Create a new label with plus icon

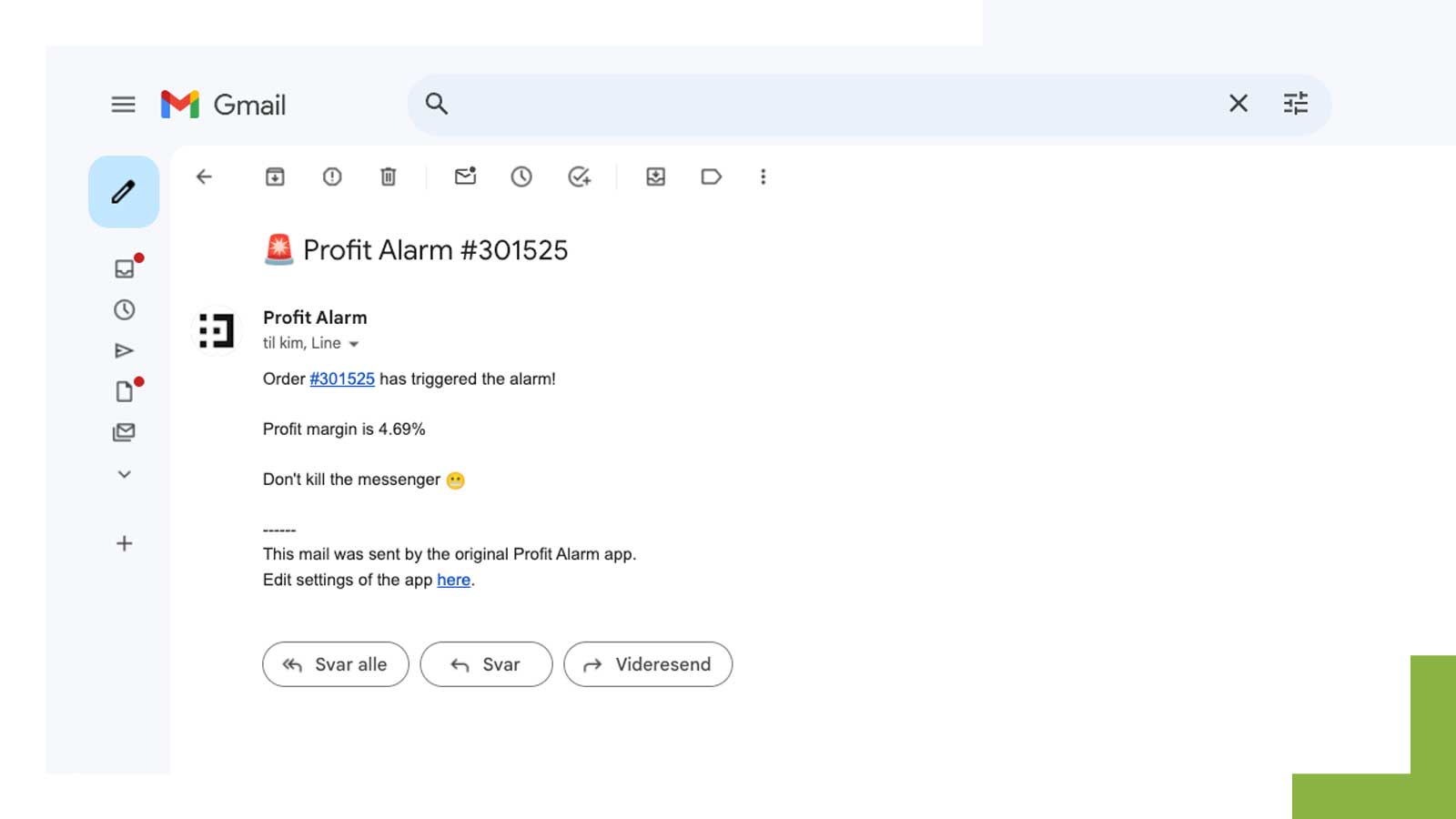tap(125, 543)
